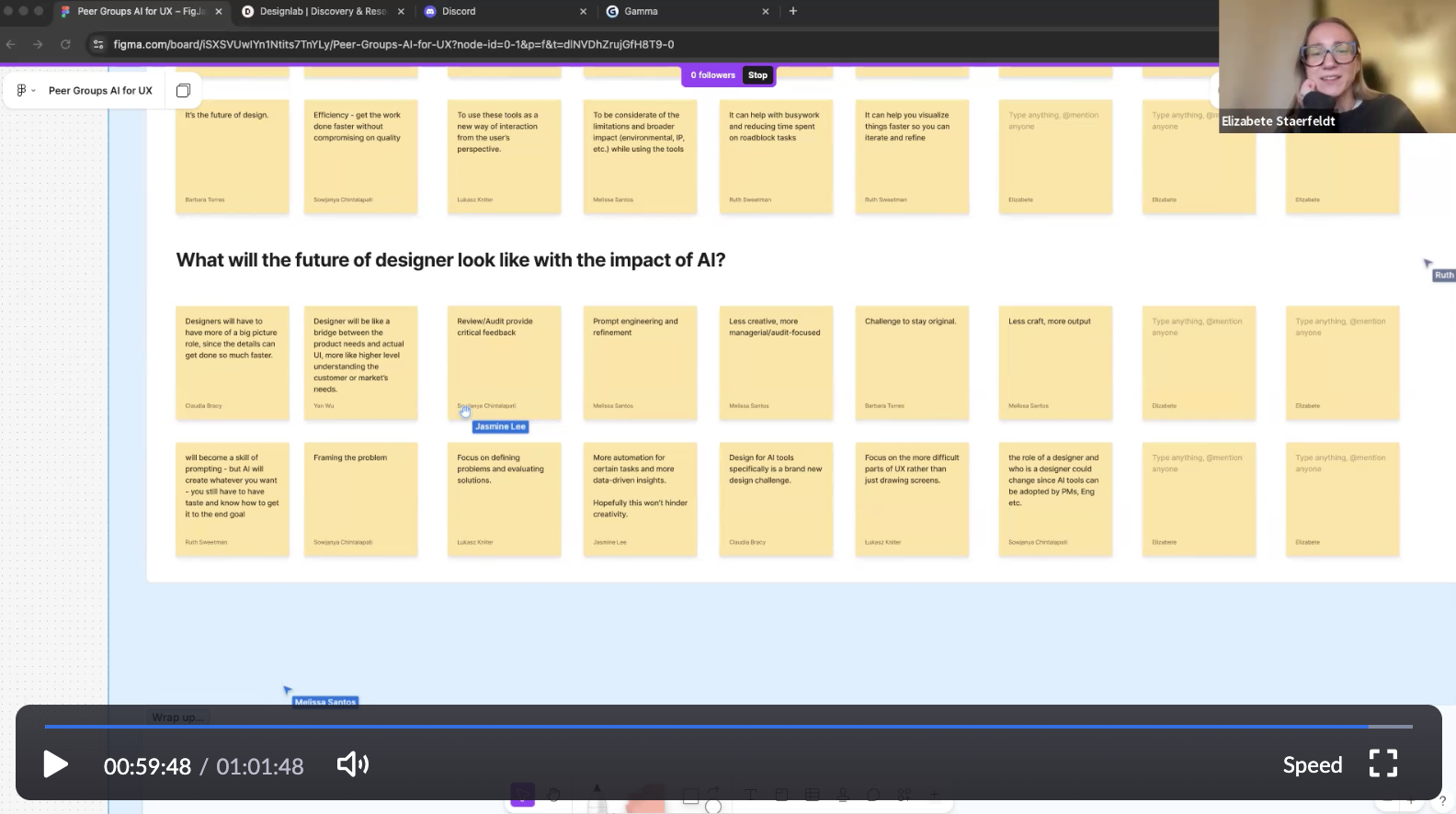Reload the current page
Viewport: 1456px width, 814px height.
tap(65, 44)
